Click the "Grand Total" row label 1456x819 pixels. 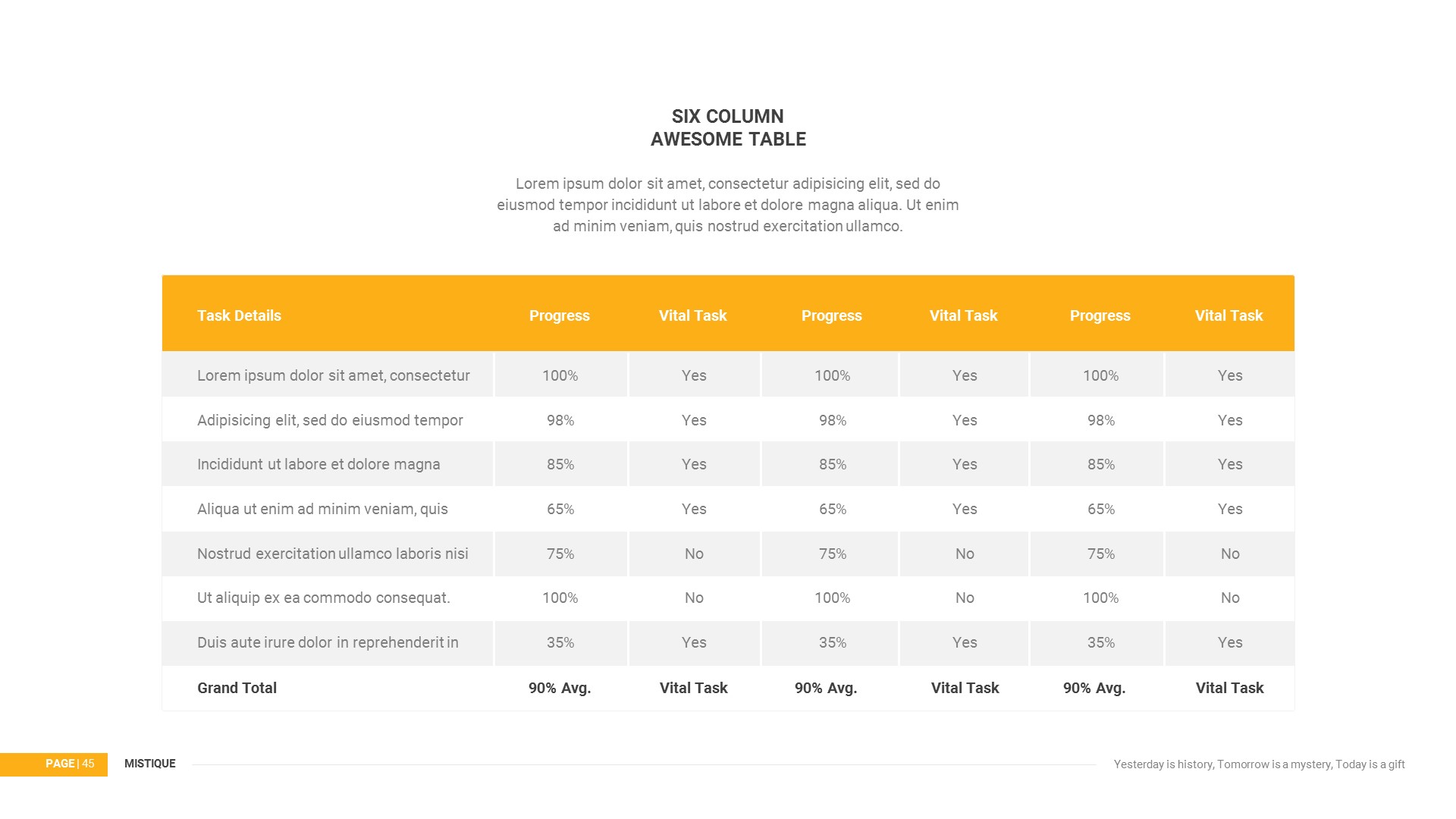(237, 688)
